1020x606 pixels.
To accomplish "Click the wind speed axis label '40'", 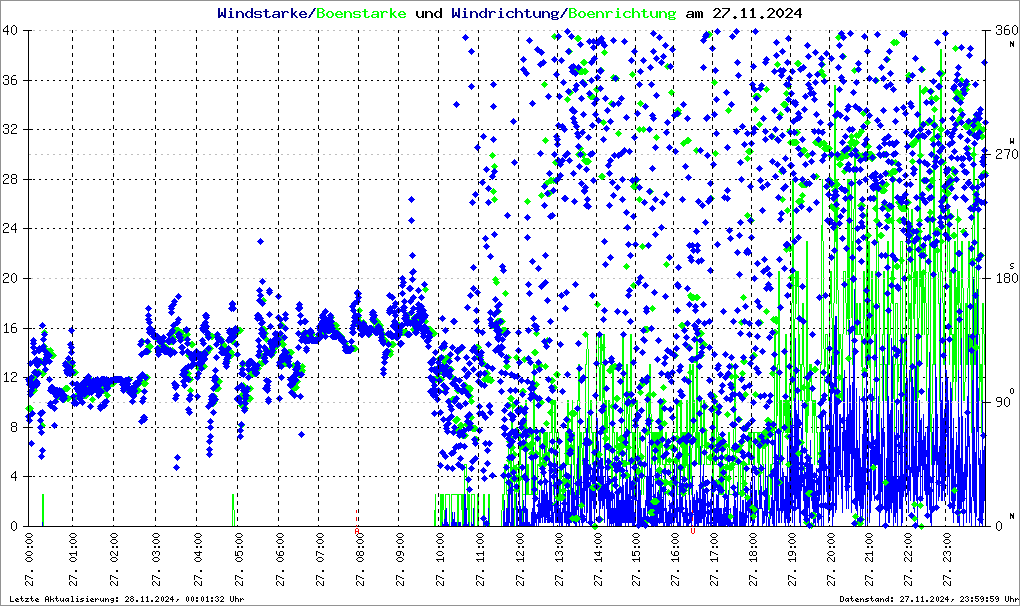I will [x=10, y=31].
